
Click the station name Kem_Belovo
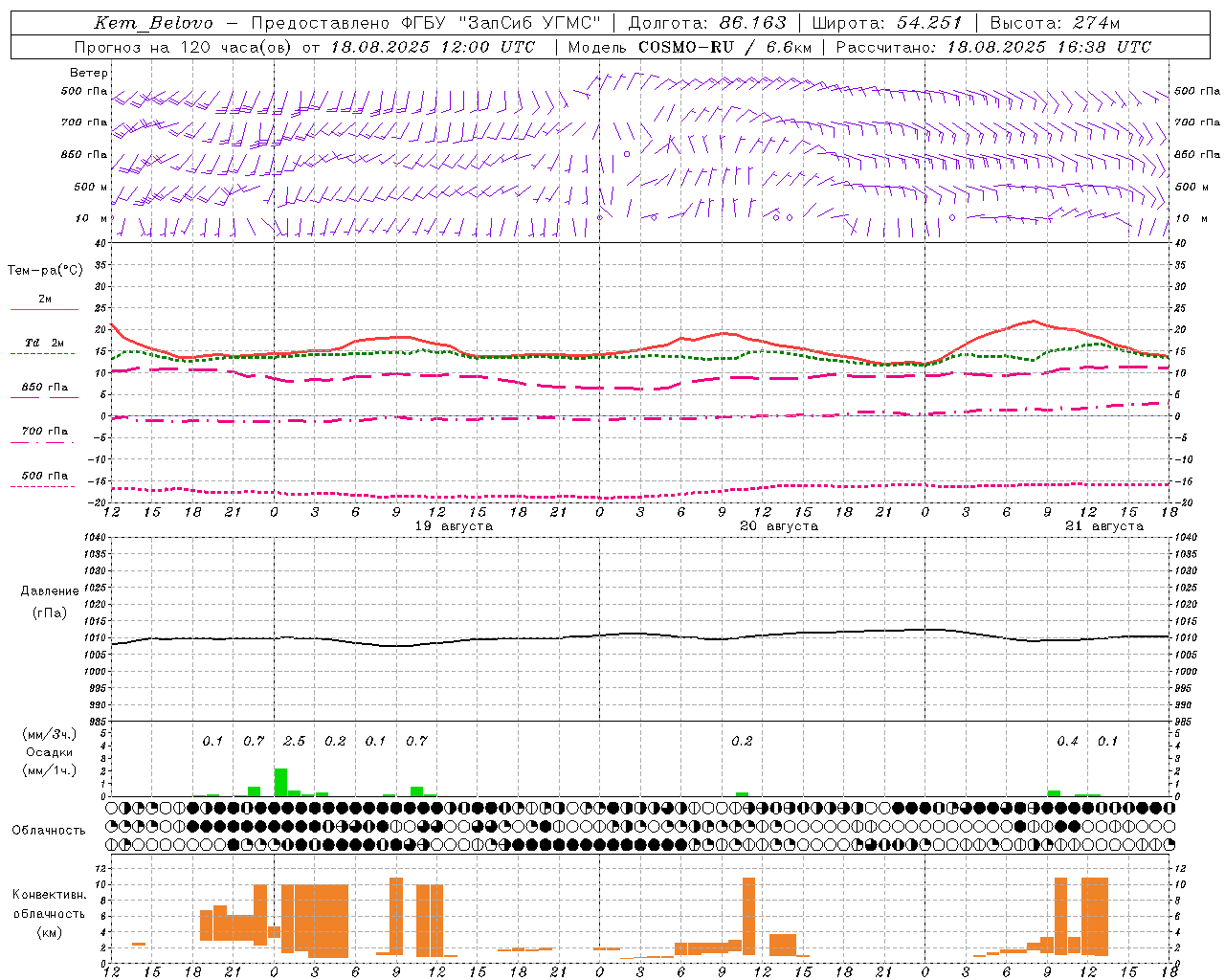click(153, 23)
